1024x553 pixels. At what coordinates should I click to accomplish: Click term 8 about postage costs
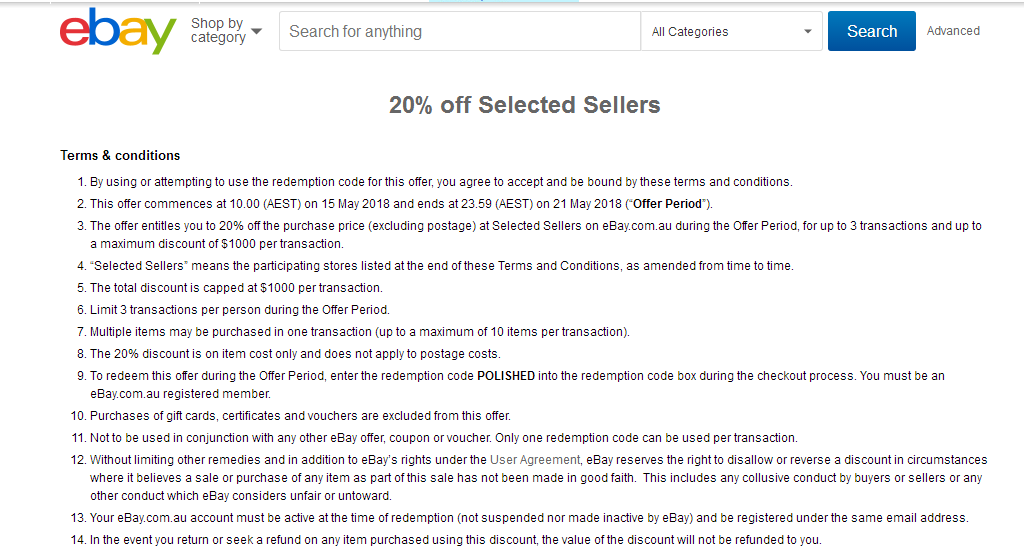[295, 354]
